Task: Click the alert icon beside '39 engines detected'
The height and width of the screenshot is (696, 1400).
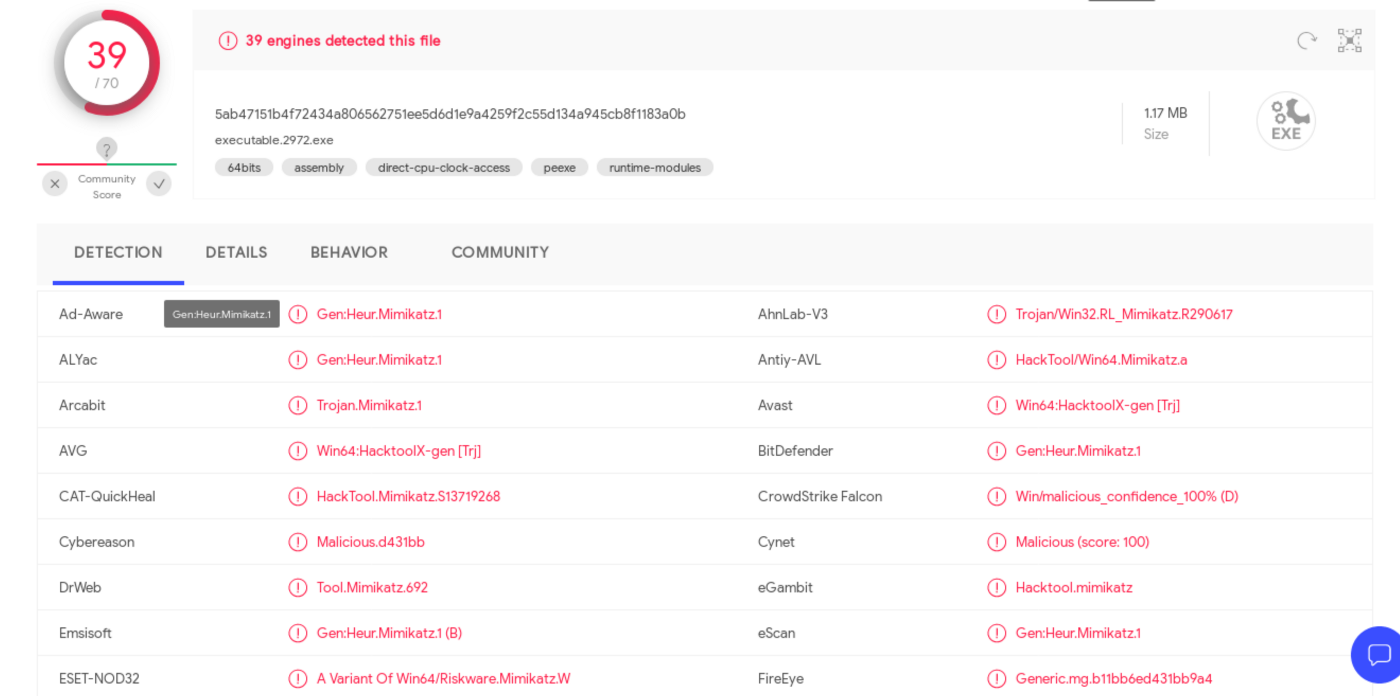Action: 228,41
